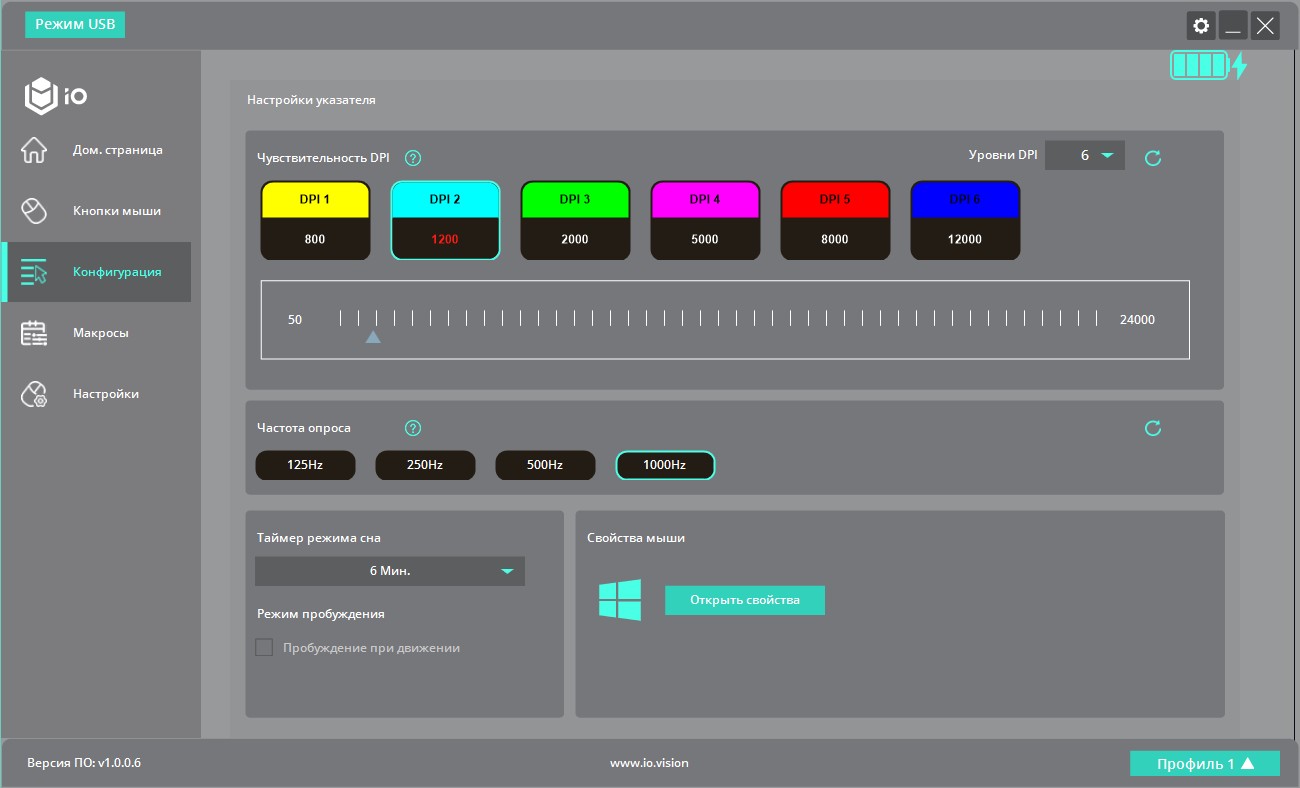Image resolution: width=1300 pixels, height=788 pixels.
Task: Open the sleep timer 6 Мин. dropdown
Action: click(x=390, y=571)
